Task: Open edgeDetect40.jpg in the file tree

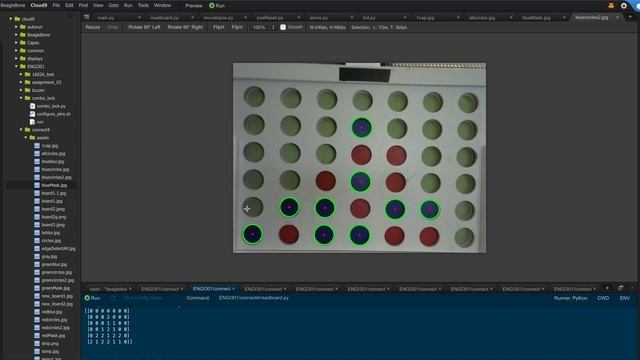Action: coord(58,249)
